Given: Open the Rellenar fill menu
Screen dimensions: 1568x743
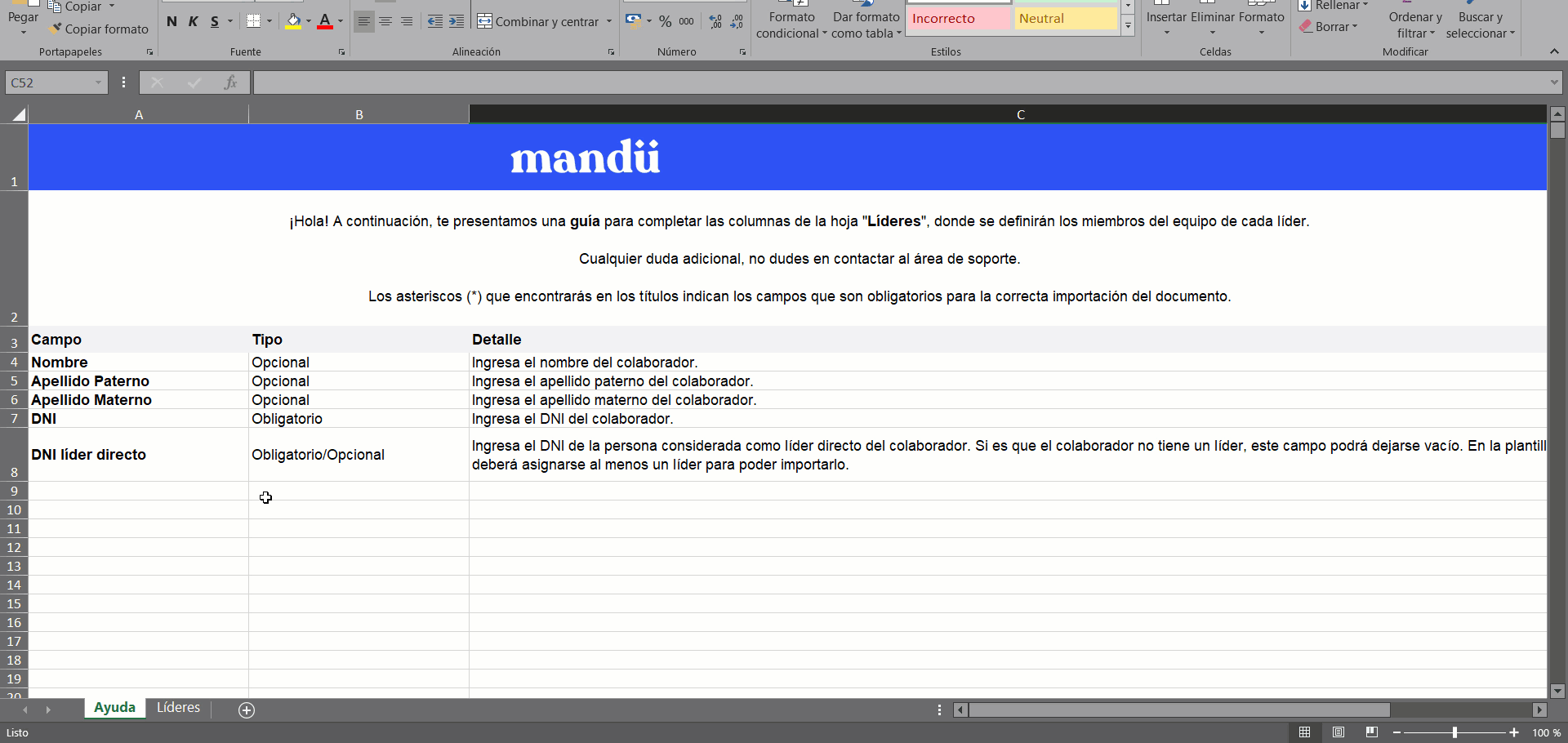Looking at the screenshot, I should point(1334,6).
